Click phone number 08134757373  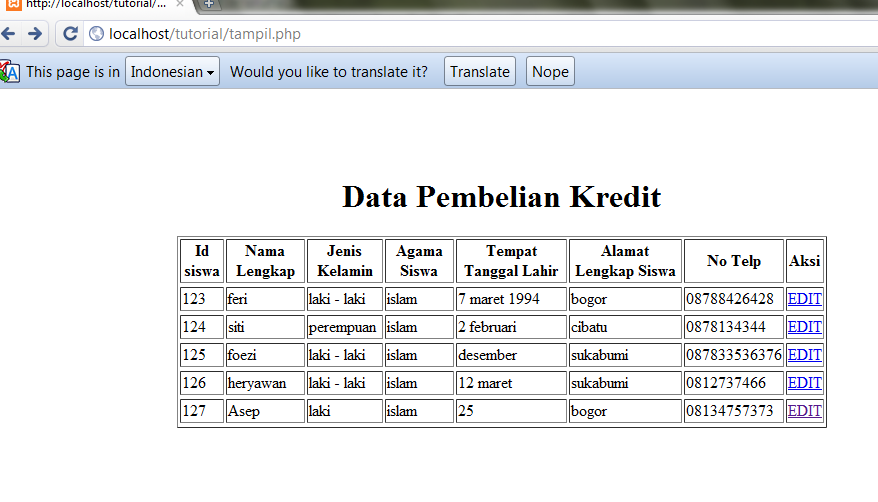(734, 411)
